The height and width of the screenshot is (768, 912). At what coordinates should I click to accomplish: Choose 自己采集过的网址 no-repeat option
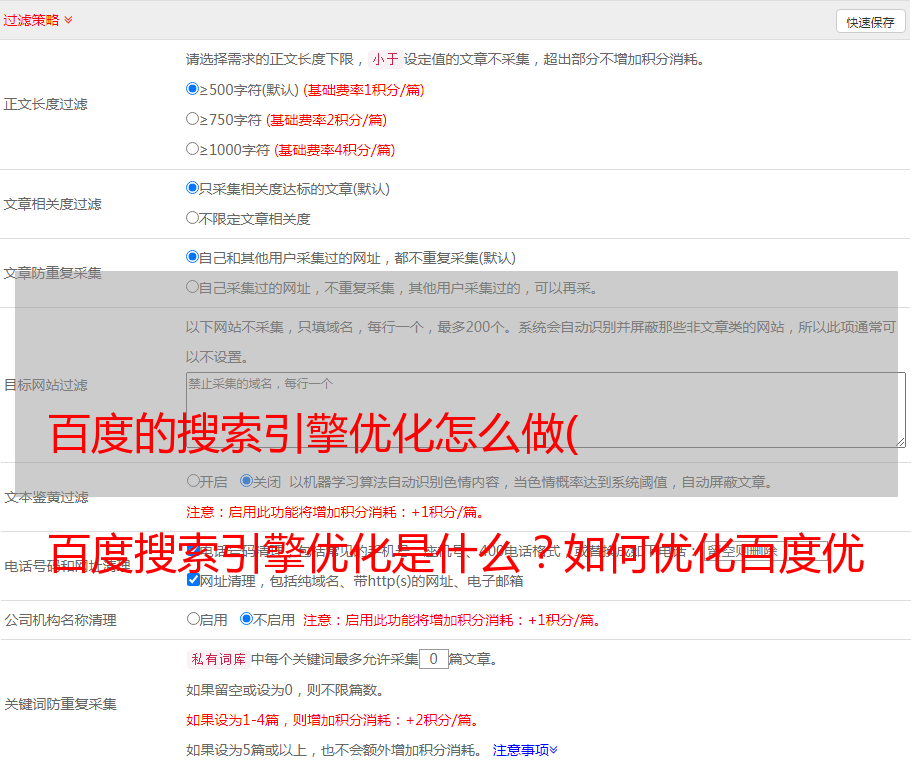point(193,287)
